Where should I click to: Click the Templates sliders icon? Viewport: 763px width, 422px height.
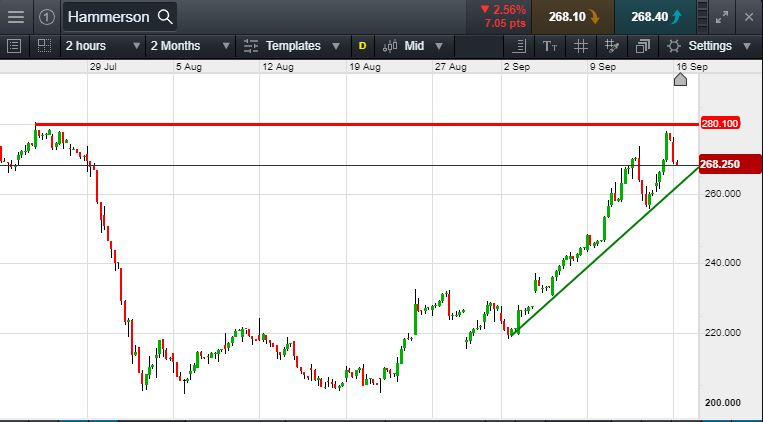251,46
